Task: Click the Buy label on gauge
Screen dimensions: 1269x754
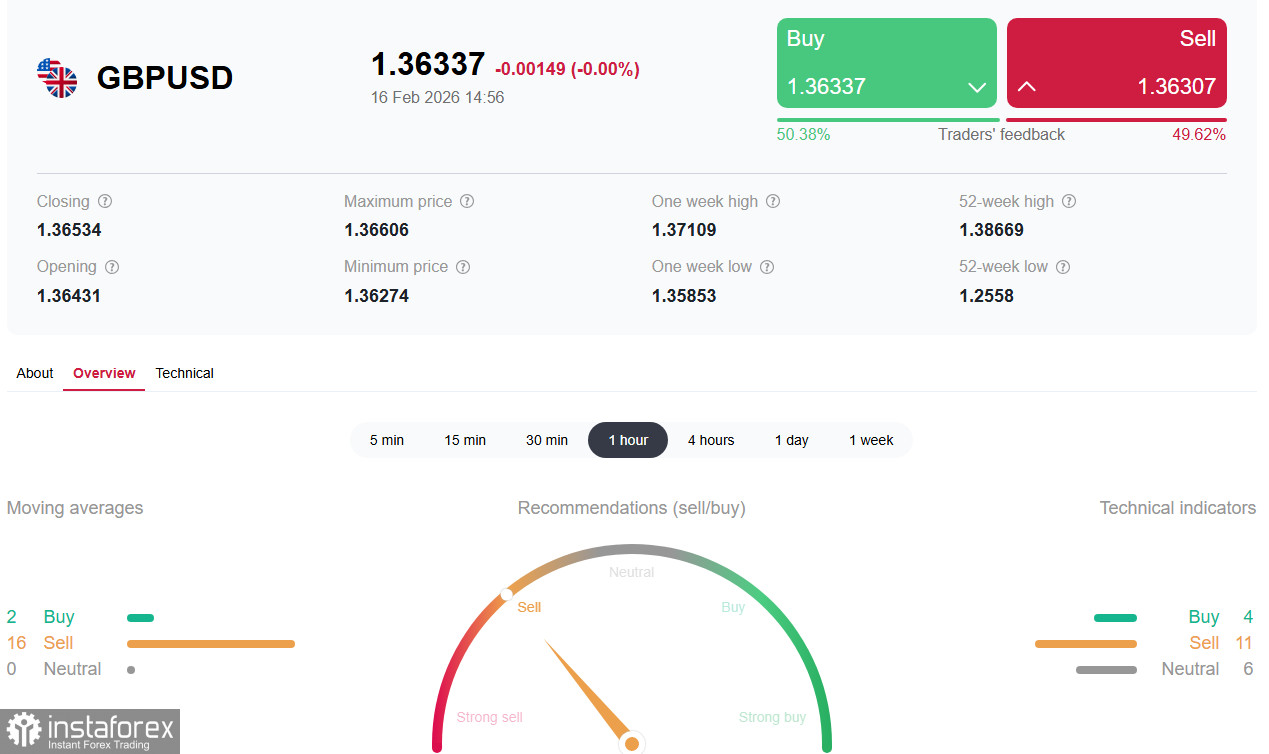Action: (x=733, y=607)
